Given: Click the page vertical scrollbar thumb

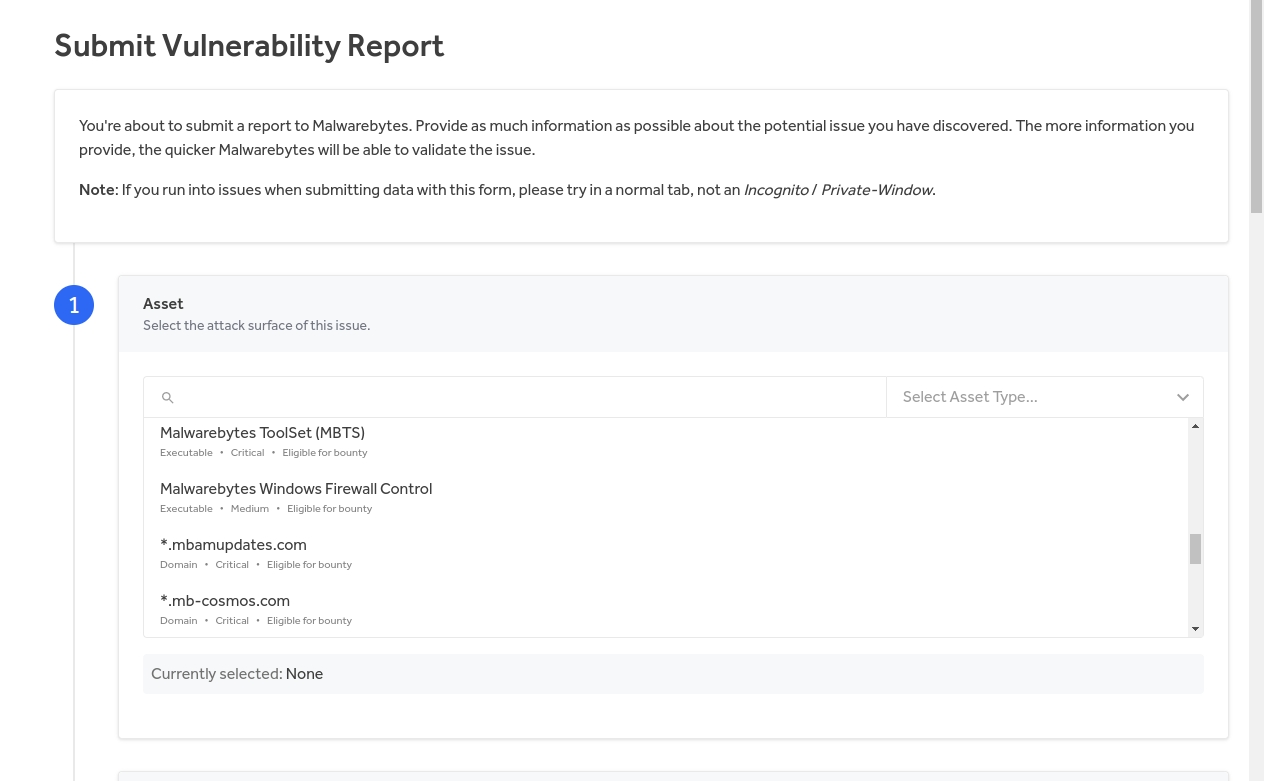Looking at the screenshot, I should (x=1257, y=106).
